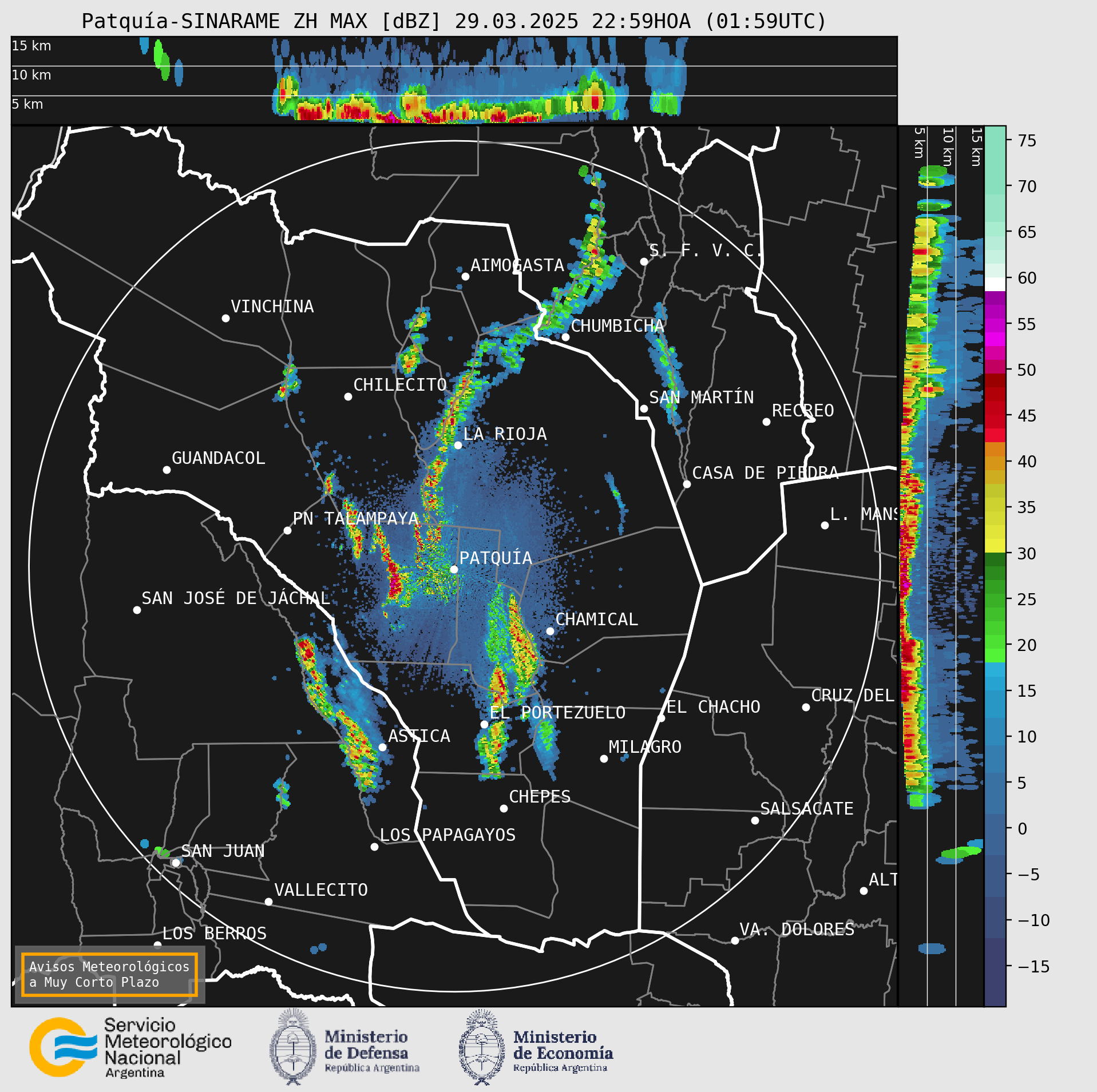The image size is (1097, 1092).
Task: Click the 5 km label in top cross-section
Action: (x=27, y=104)
